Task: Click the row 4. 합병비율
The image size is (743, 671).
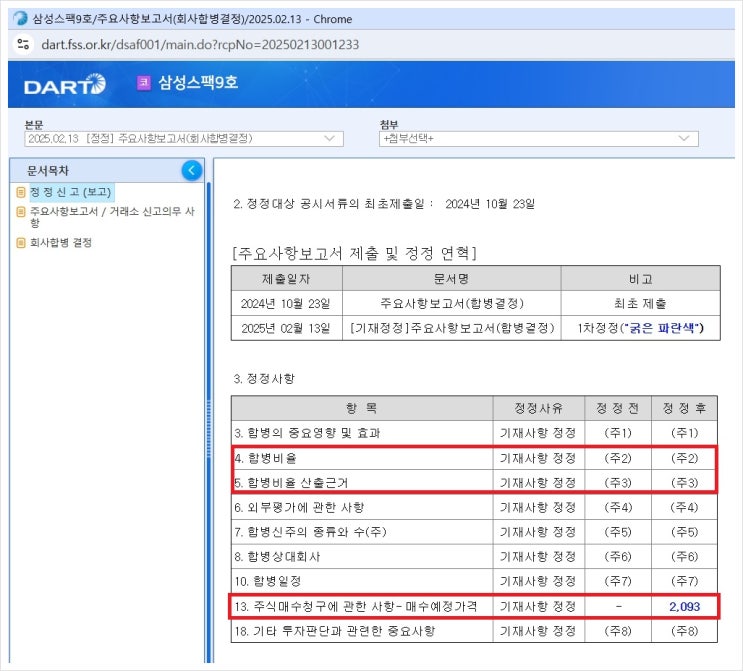Action: [x=474, y=458]
